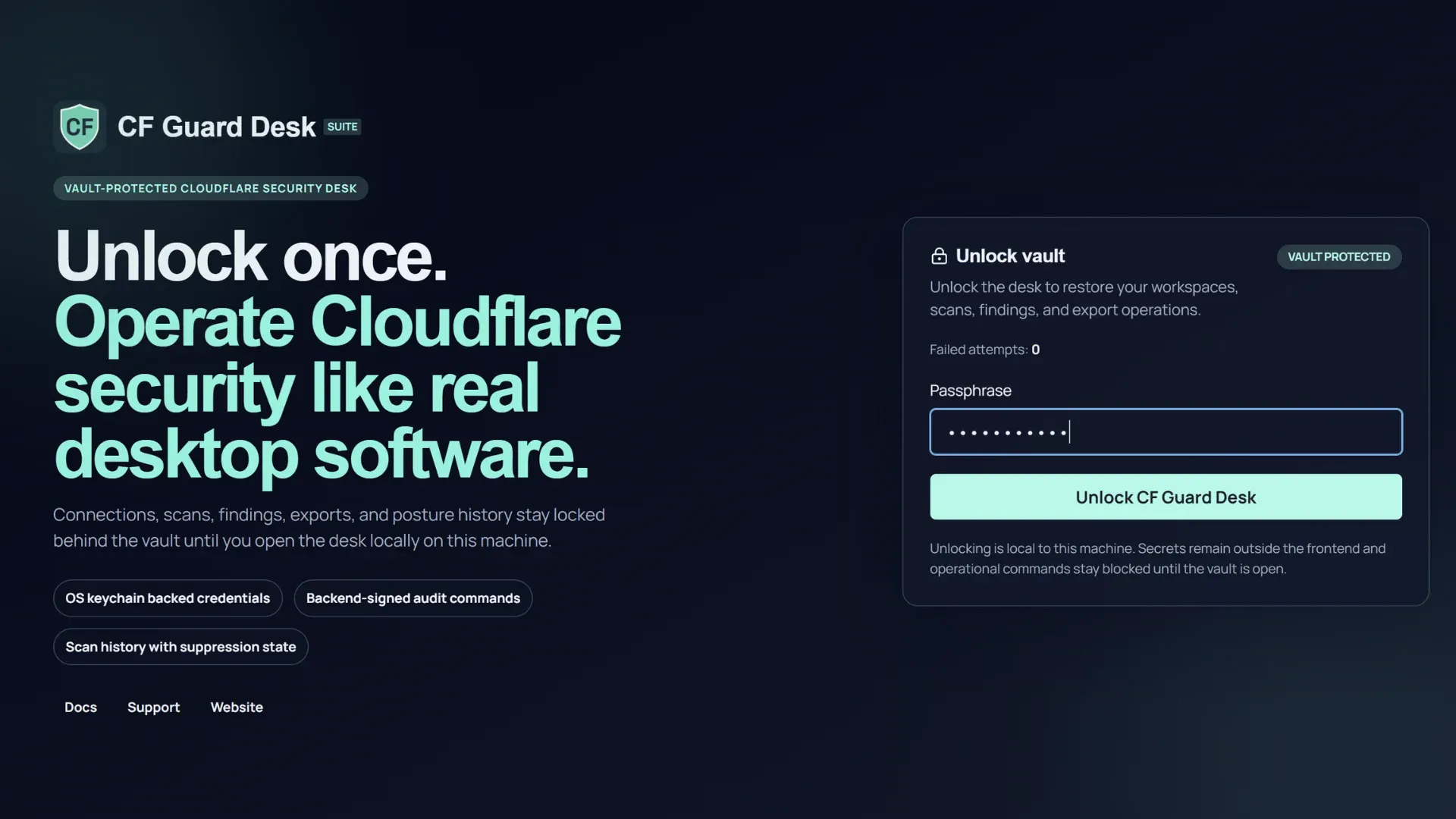Click 'Unlock the desk to restore your workspaces' text
The height and width of the screenshot is (819, 1456).
(1084, 299)
